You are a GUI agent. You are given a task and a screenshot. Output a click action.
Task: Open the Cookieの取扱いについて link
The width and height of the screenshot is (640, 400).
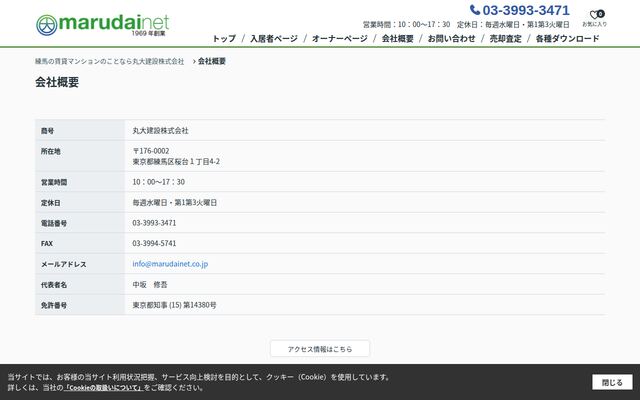pyautogui.click(x=103, y=388)
